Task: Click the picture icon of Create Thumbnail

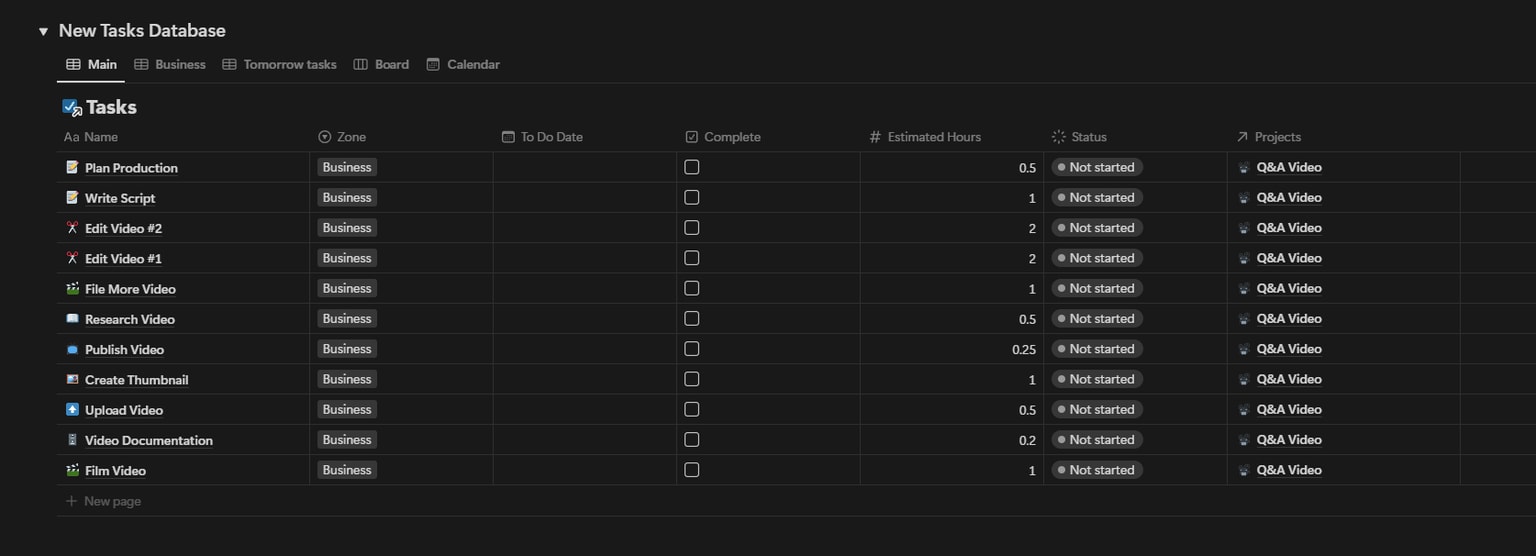Action: click(x=72, y=379)
